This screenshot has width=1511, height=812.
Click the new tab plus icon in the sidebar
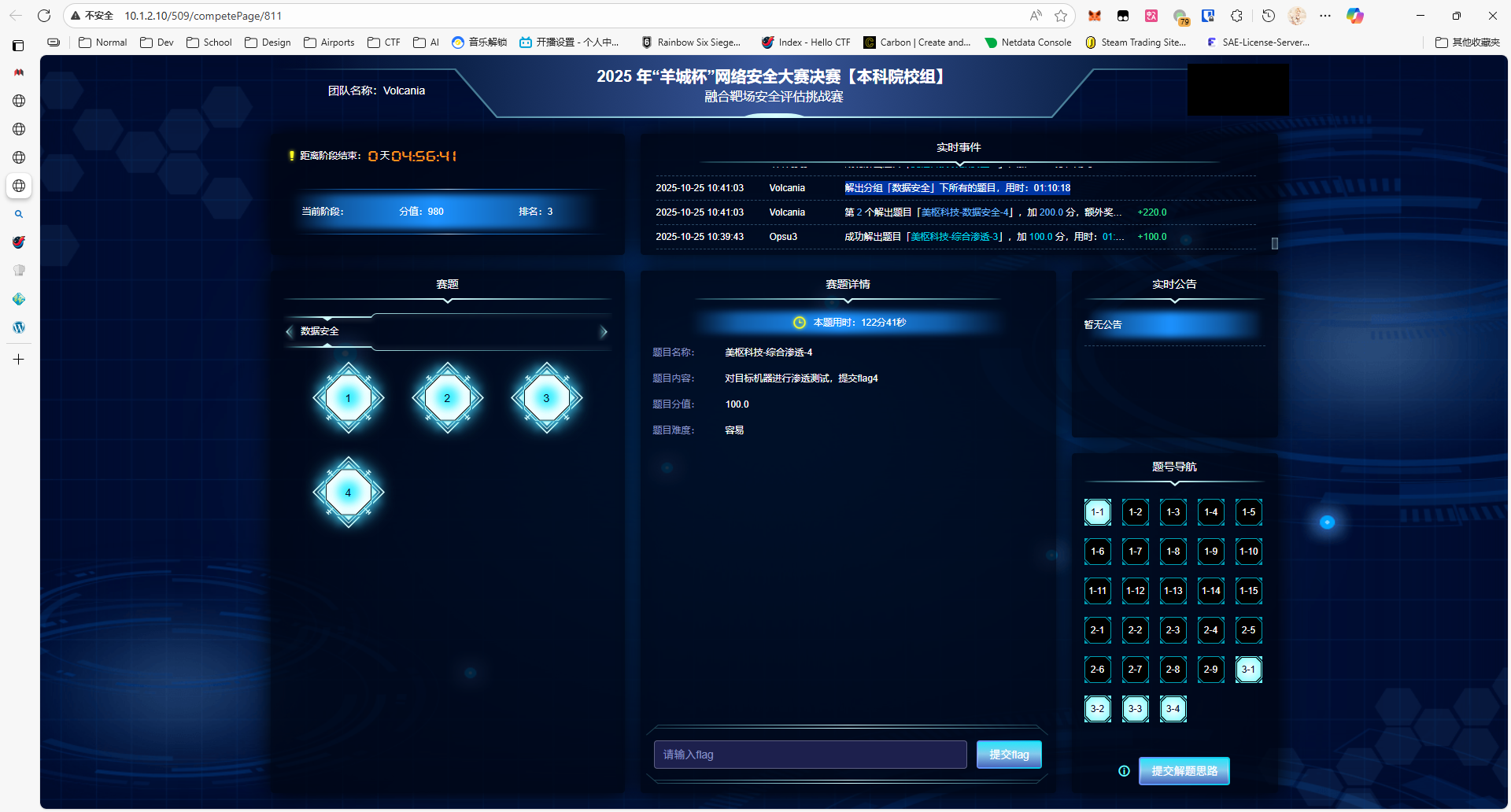click(19, 360)
